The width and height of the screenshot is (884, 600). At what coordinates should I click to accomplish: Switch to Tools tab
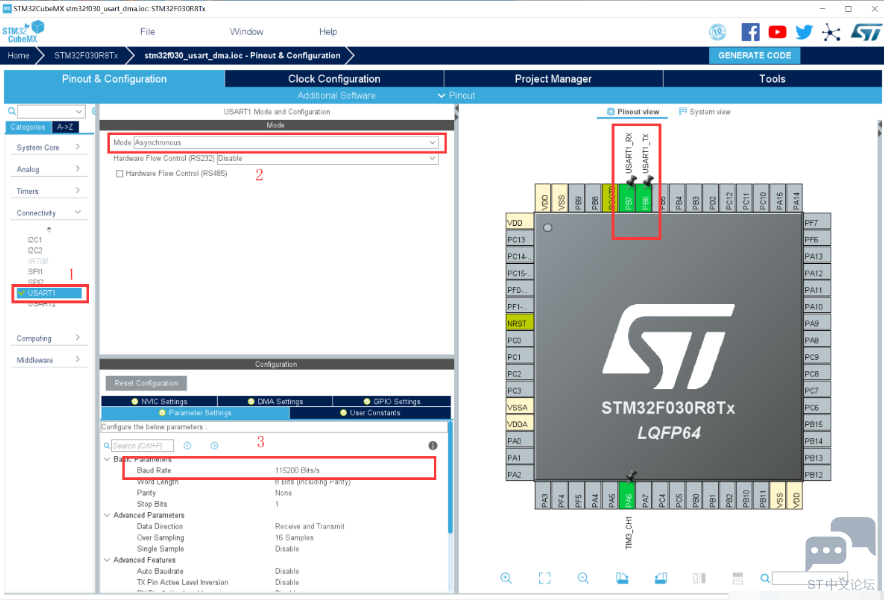coord(772,79)
